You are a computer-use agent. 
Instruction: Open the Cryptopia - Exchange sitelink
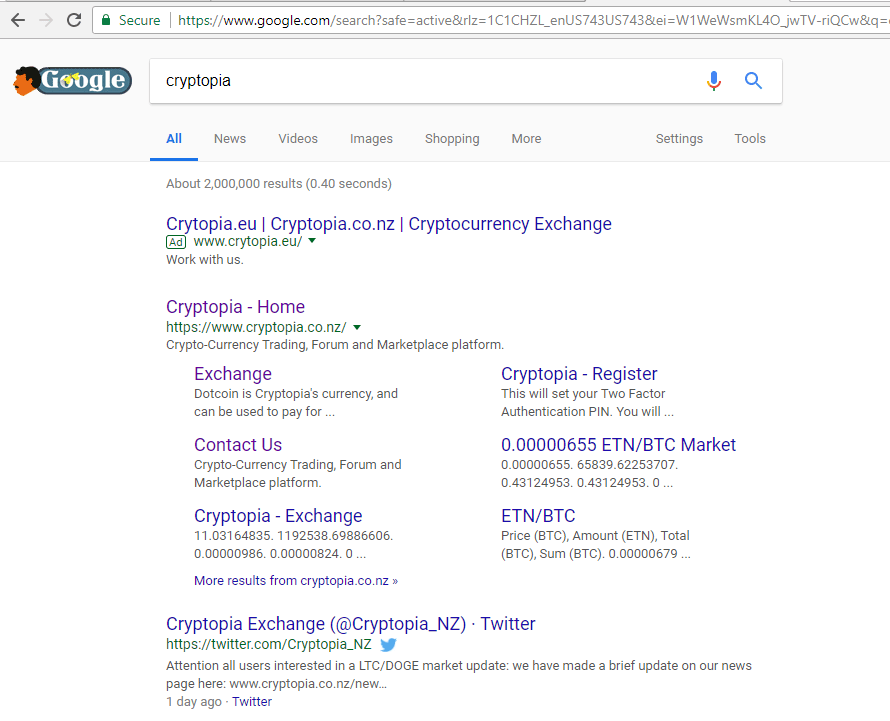point(278,515)
